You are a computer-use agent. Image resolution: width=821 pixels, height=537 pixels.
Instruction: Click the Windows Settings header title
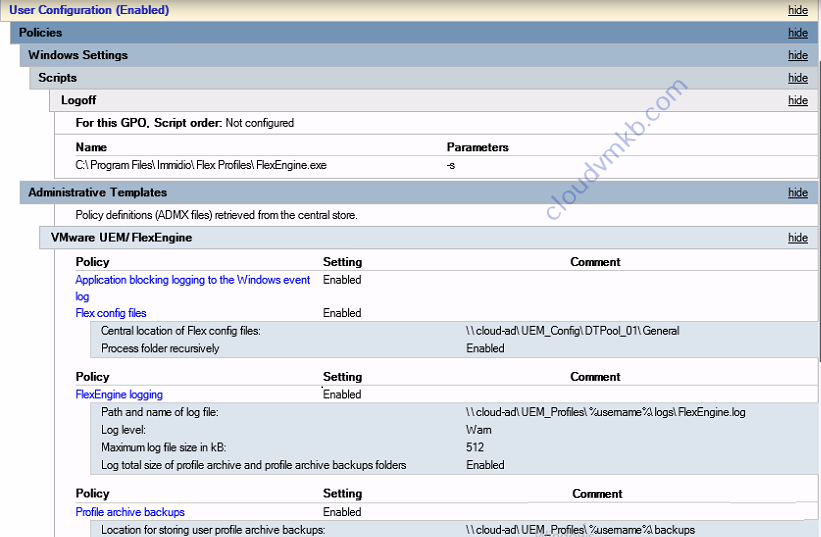[x=78, y=55]
